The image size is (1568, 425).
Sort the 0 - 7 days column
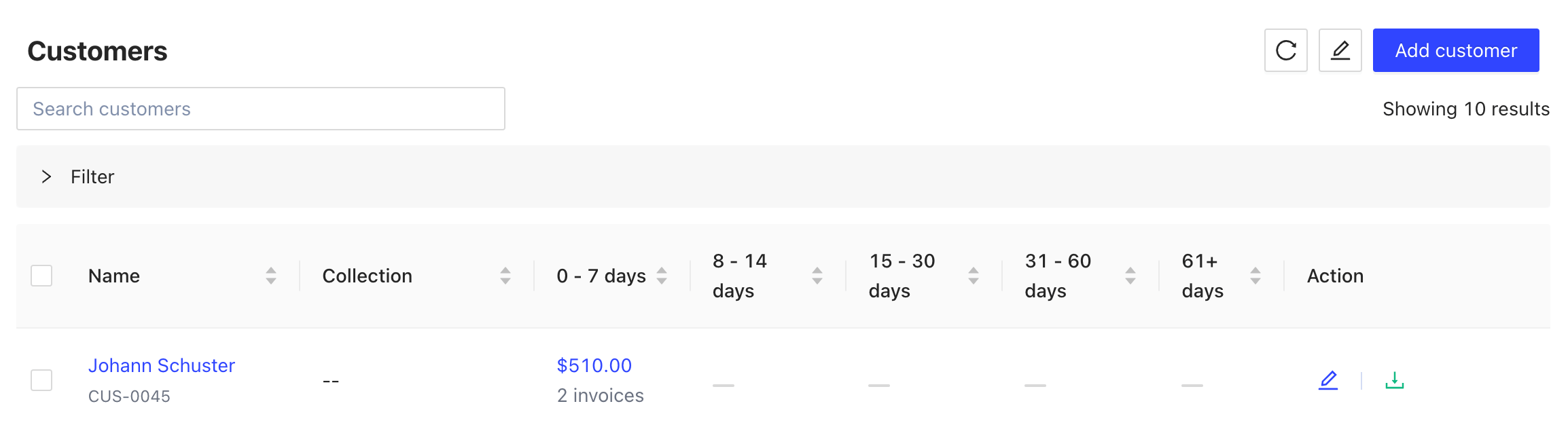662,276
